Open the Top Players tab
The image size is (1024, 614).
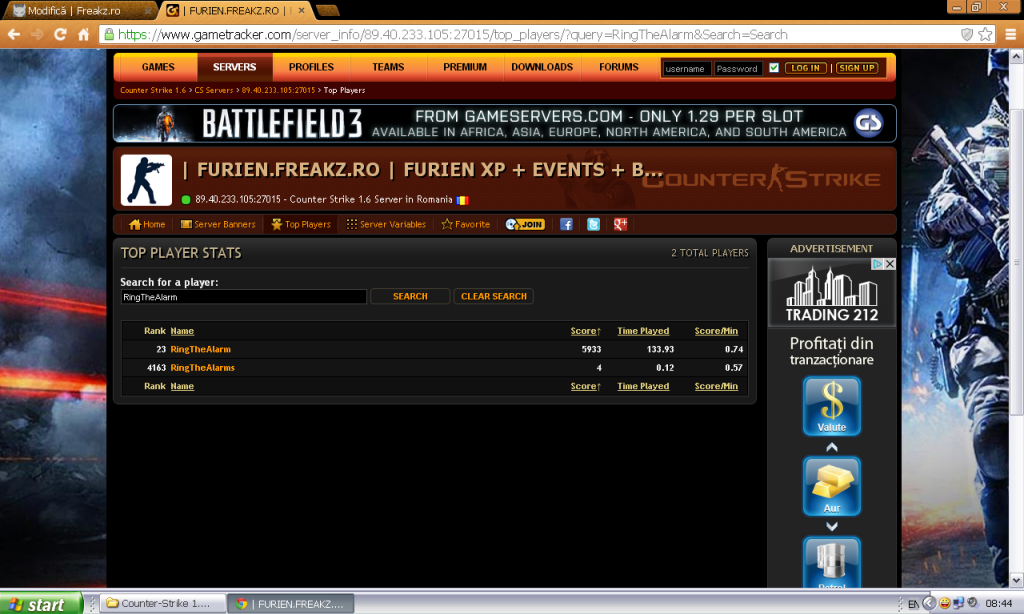(301, 225)
